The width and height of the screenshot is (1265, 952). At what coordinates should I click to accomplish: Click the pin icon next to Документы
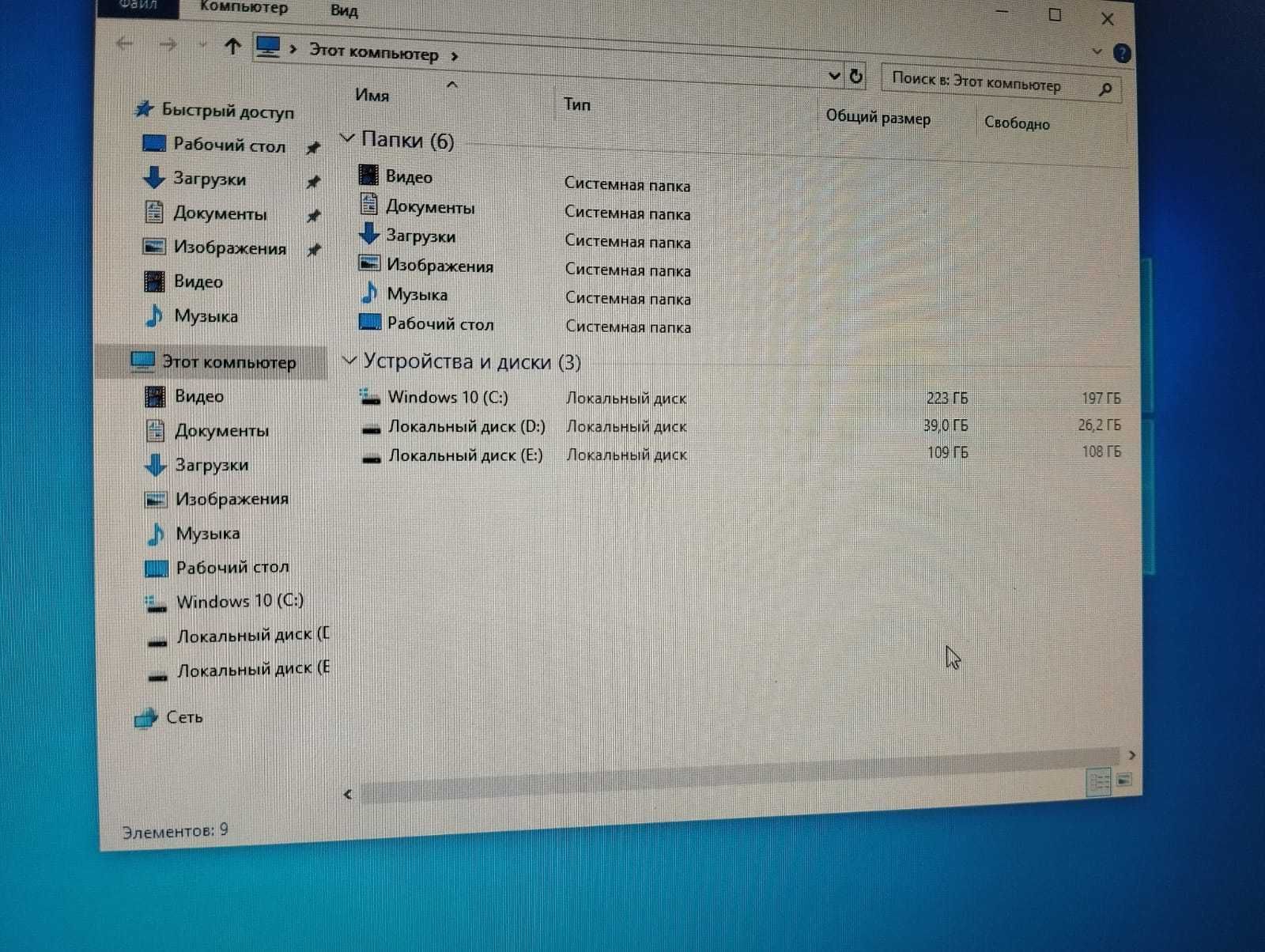click(313, 216)
